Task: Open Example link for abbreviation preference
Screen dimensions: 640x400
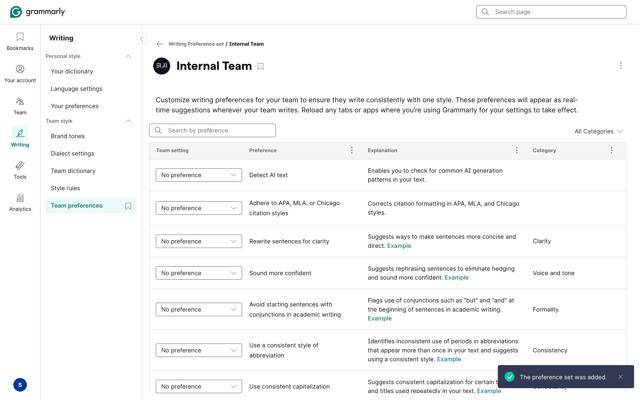Action: [x=449, y=359]
